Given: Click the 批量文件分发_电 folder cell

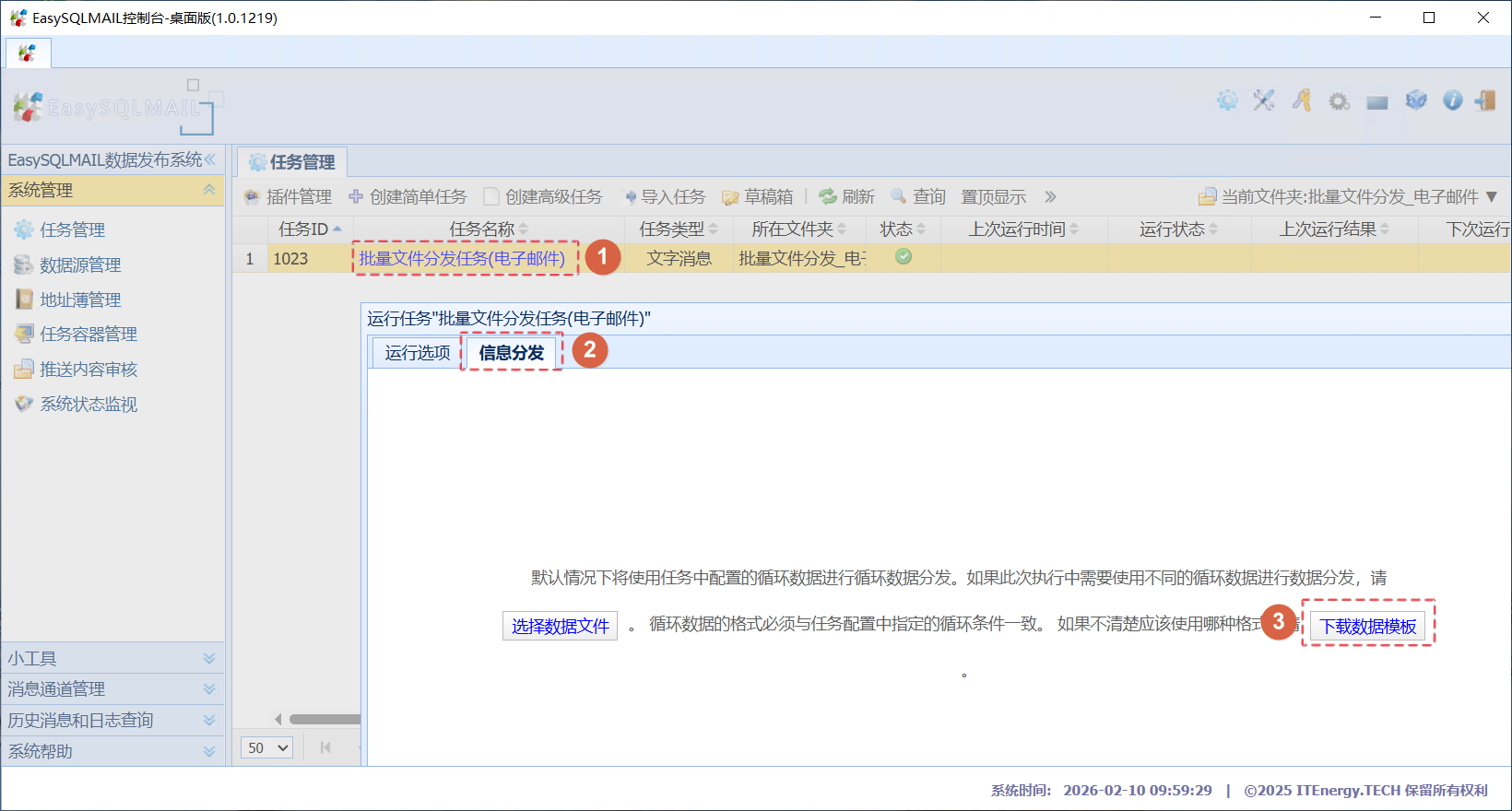Looking at the screenshot, I should [x=799, y=258].
